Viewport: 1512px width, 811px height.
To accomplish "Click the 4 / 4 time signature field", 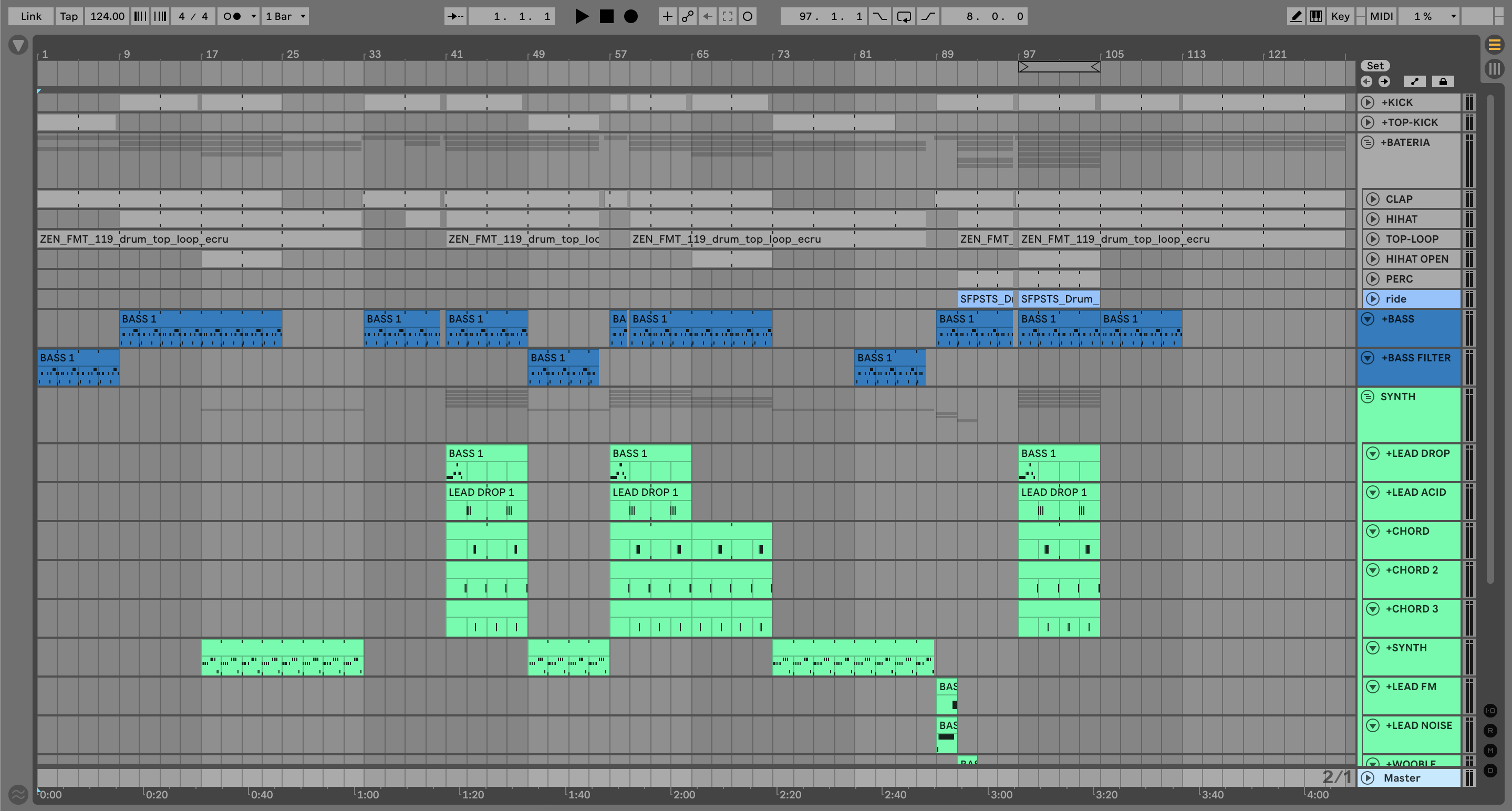I will [x=193, y=16].
